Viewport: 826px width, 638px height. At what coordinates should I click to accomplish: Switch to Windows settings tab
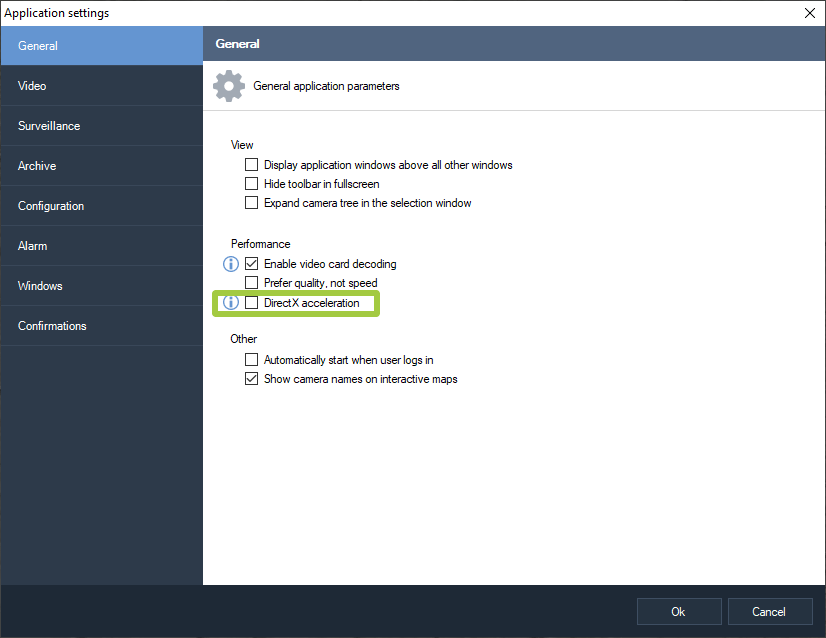tap(101, 286)
